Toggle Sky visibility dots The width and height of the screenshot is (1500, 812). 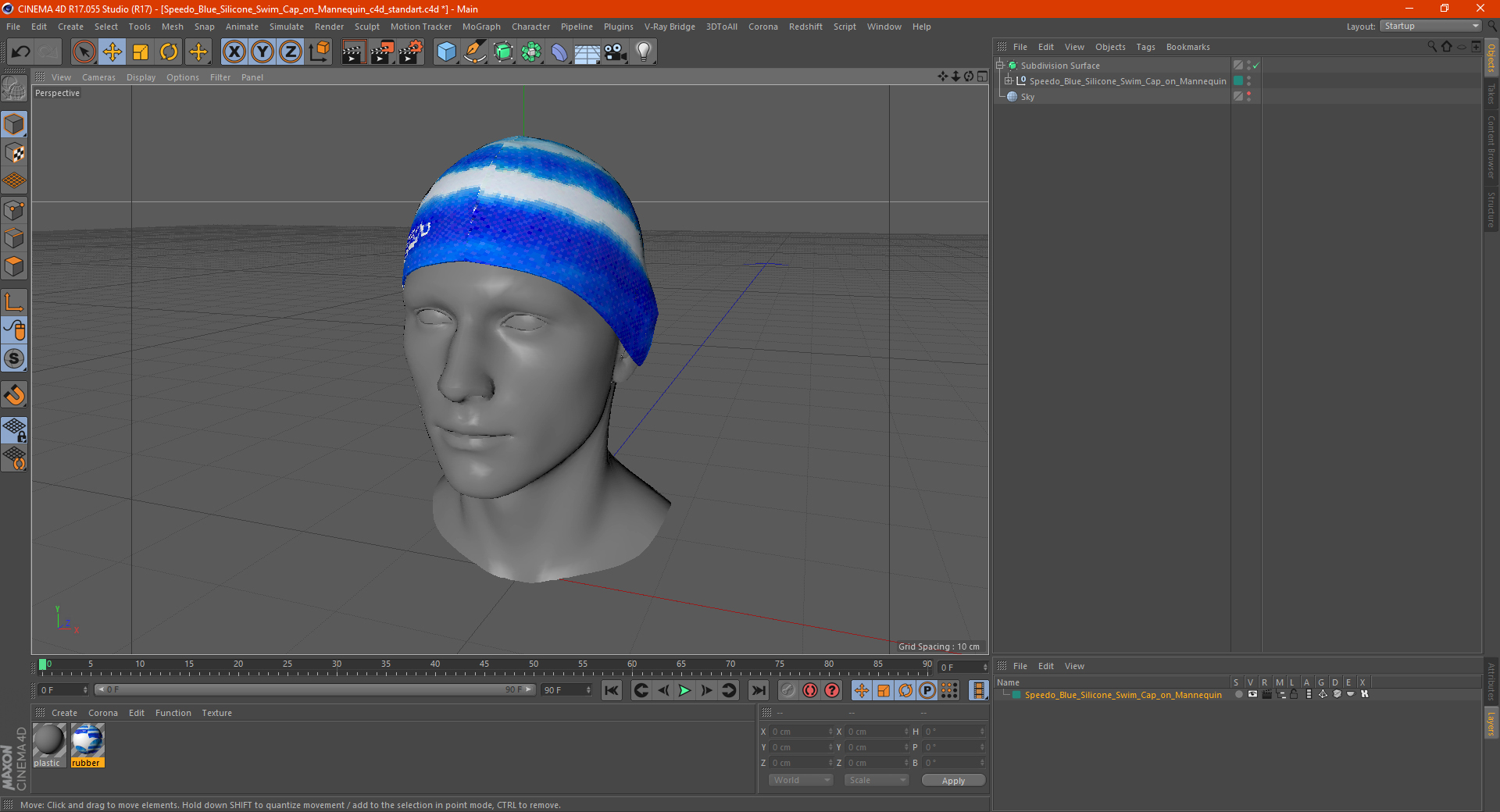coord(1248,96)
